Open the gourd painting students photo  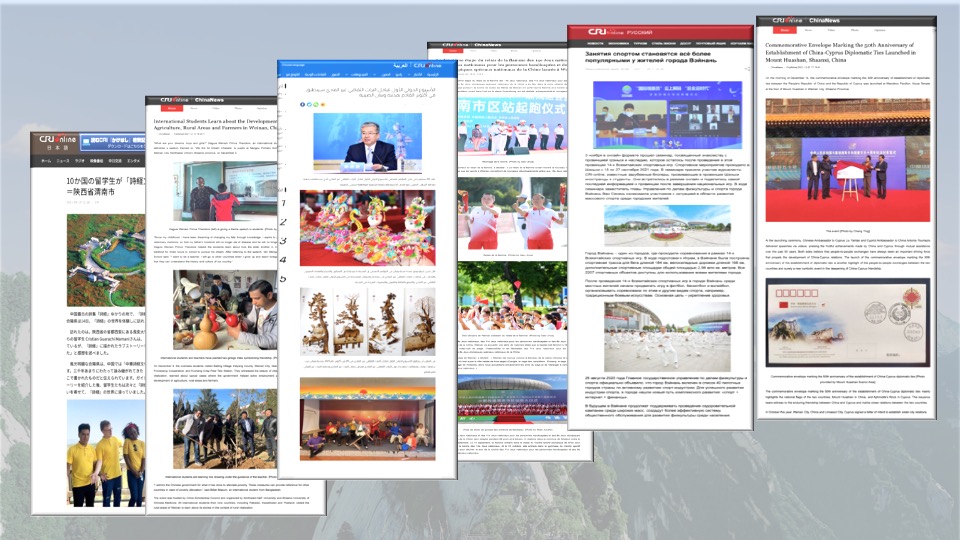[x=225, y=310]
